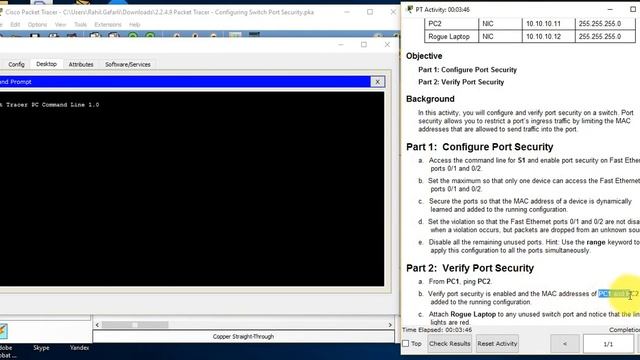
Task: Click step 'From PC1, ping PC2'
Action: (460, 282)
